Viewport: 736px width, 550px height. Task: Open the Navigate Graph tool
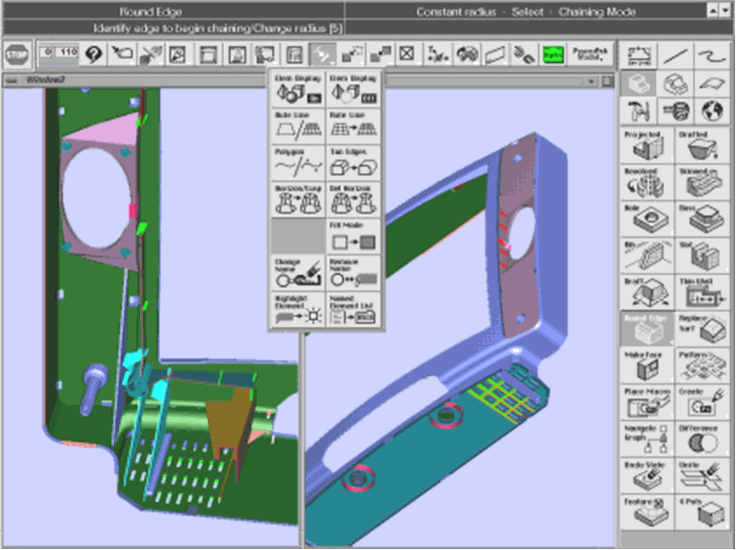pyautogui.click(x=647, y=439)
